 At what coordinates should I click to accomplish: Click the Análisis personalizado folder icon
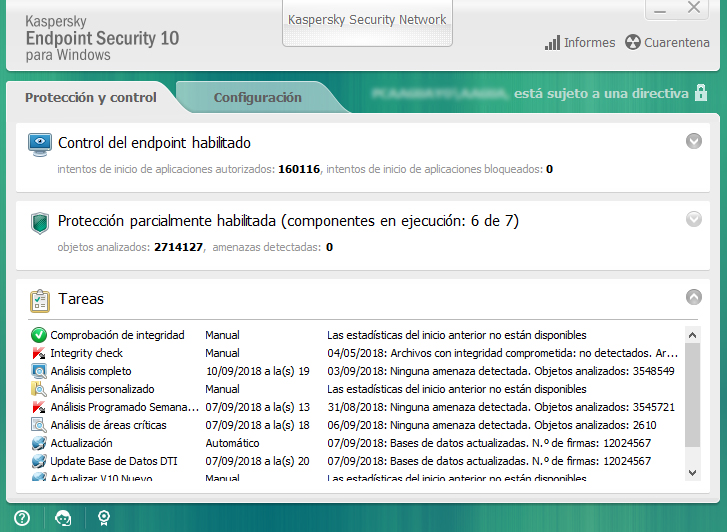pyautogui.click(x=39, y=389)
